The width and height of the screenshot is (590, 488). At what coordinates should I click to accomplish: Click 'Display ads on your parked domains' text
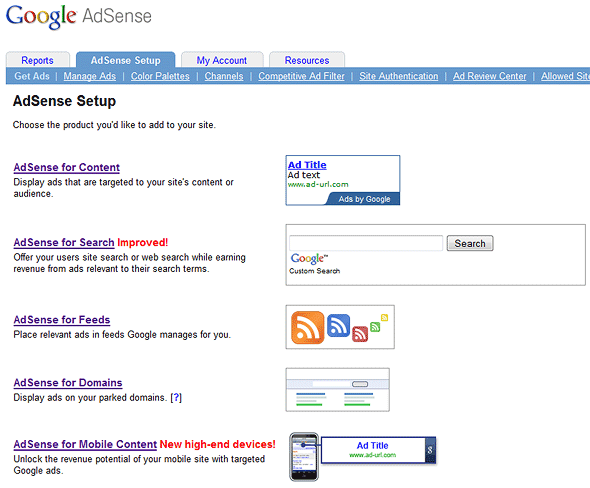click(x=90, y=398)
